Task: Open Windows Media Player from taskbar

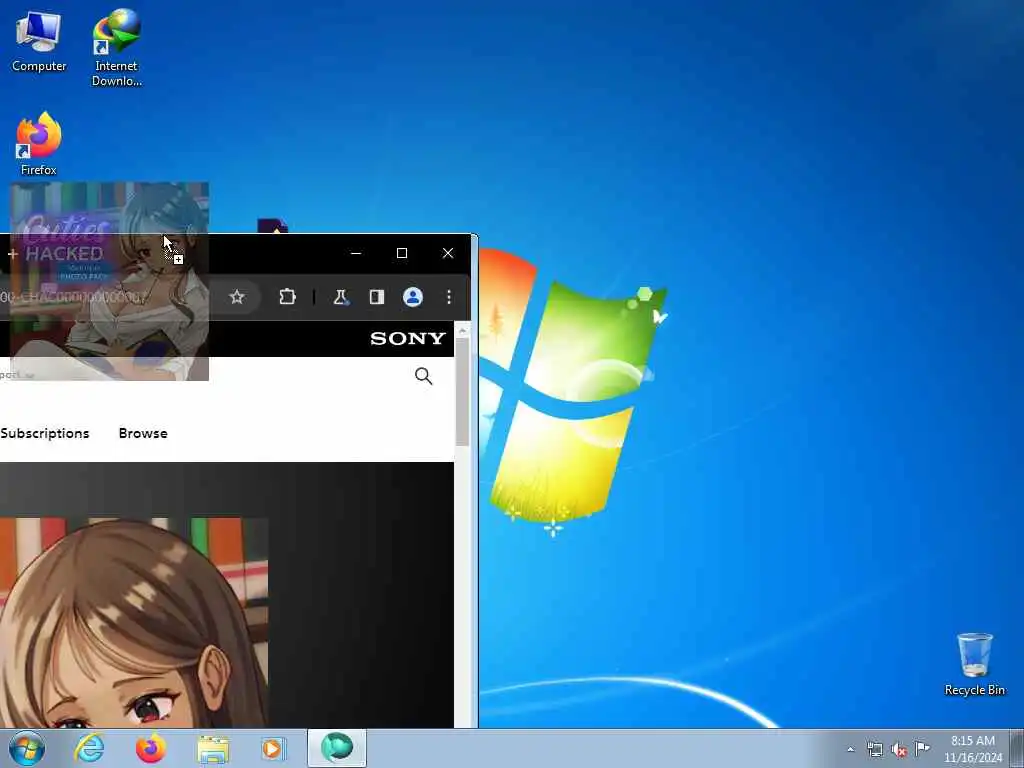Action: [x=274, y=748]
